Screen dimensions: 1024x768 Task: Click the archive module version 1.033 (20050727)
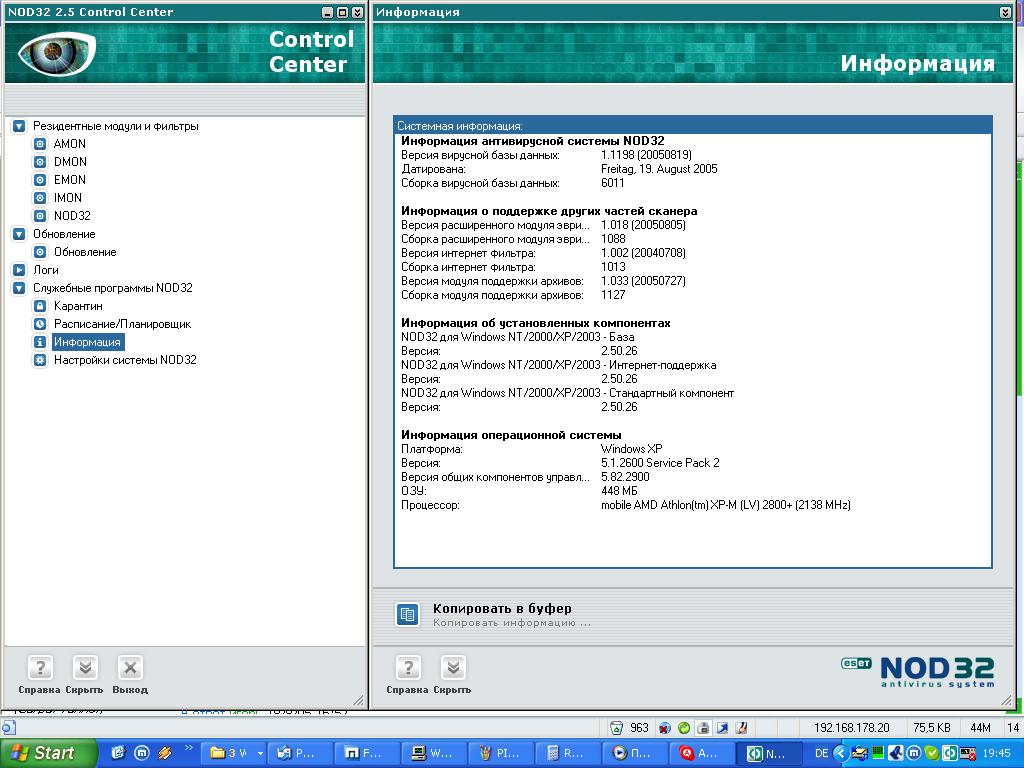(643, 281)
